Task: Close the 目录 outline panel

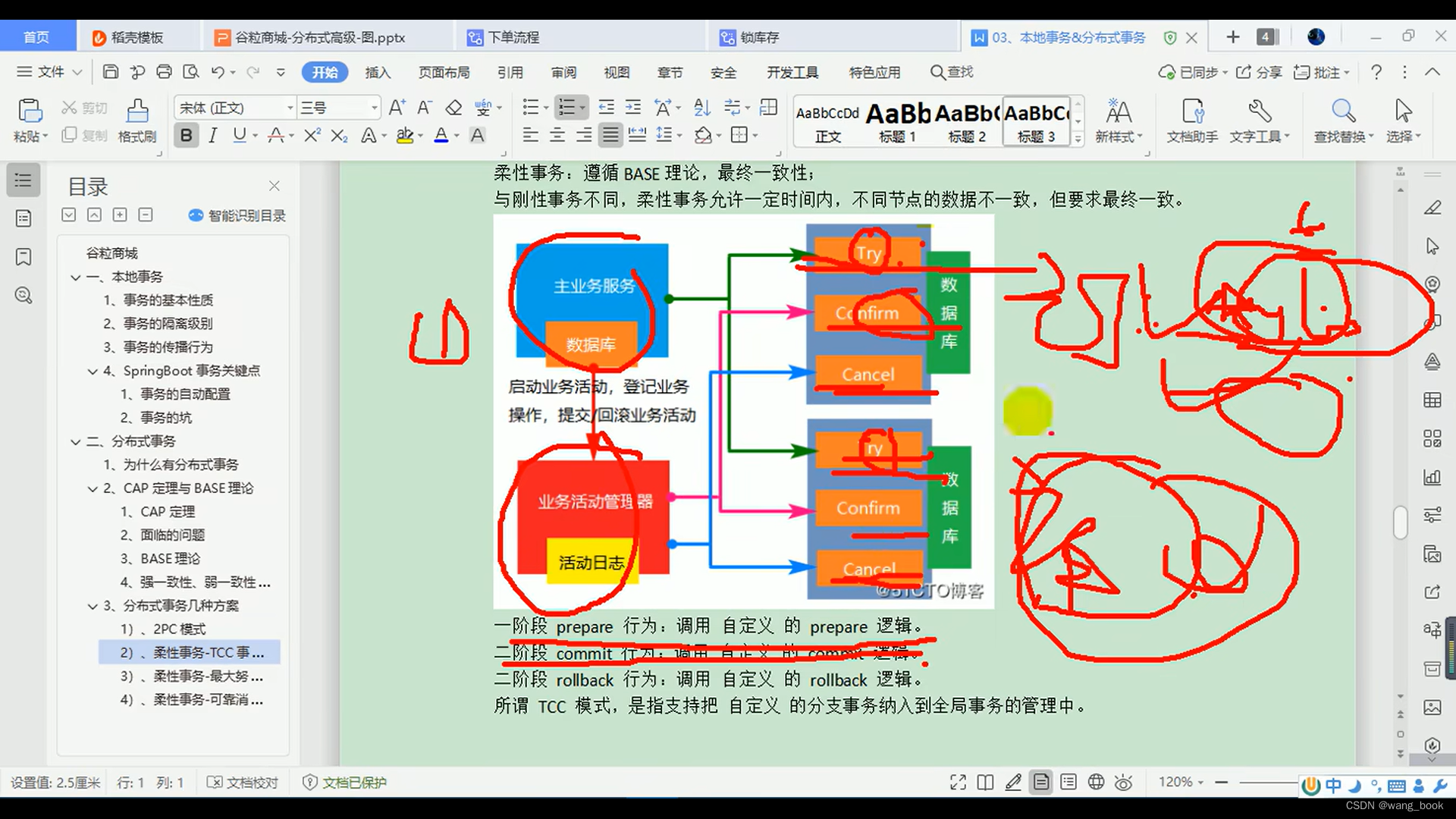Action: coord(275,186)
